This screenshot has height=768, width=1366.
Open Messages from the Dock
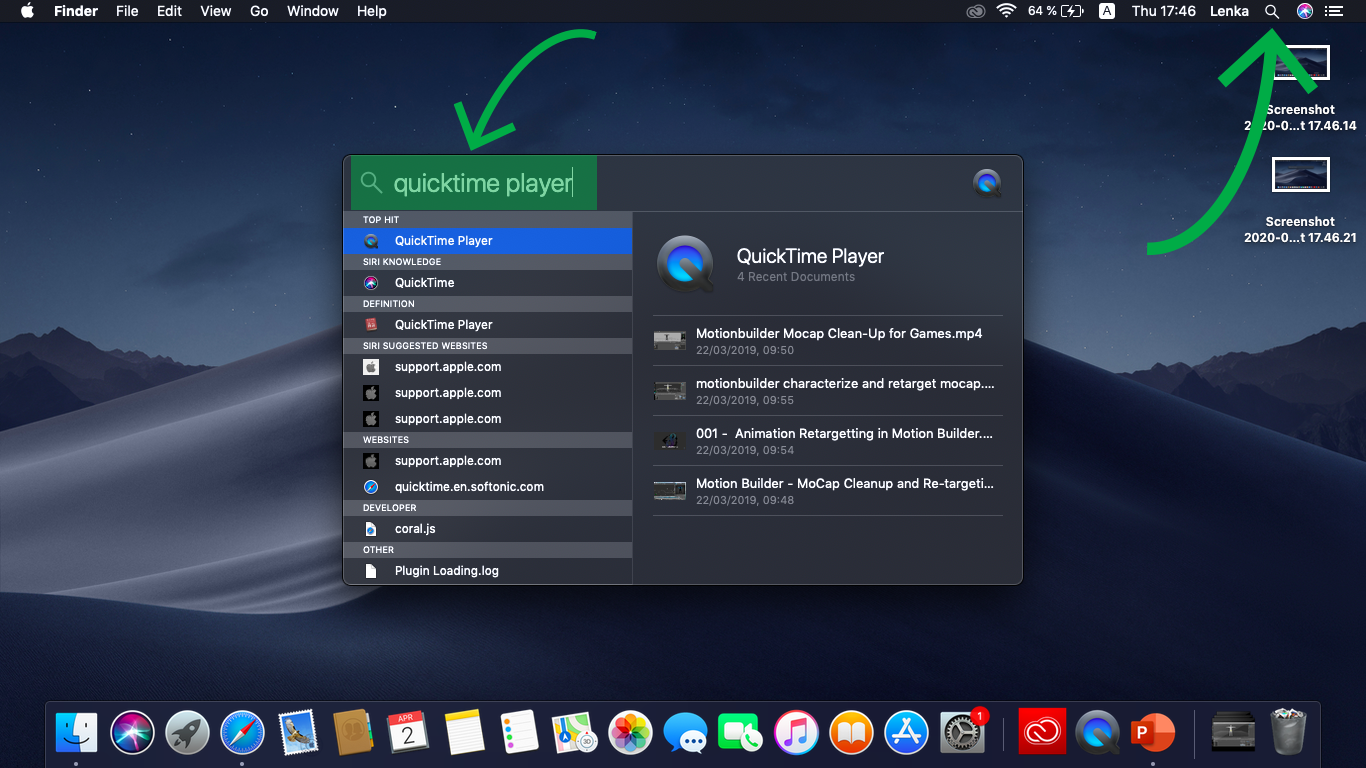tap(685, 733)
